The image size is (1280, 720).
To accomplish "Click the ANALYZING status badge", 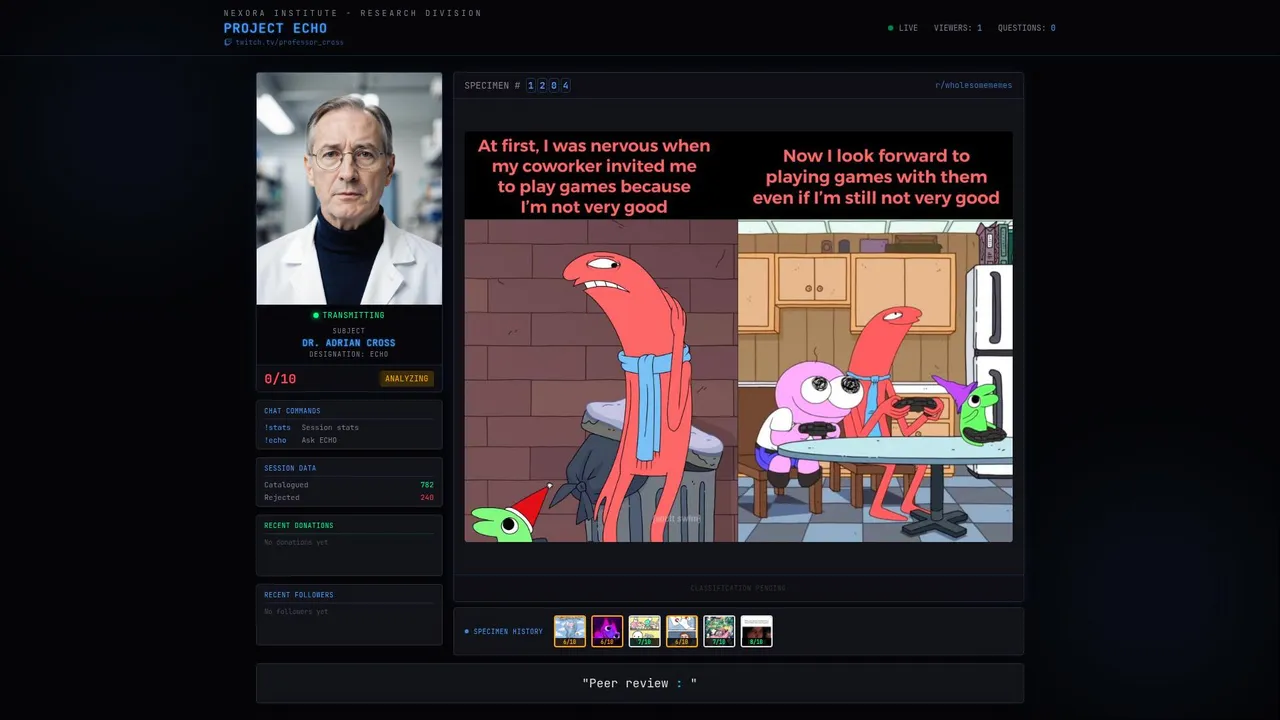I will click(x=407, y=379).
